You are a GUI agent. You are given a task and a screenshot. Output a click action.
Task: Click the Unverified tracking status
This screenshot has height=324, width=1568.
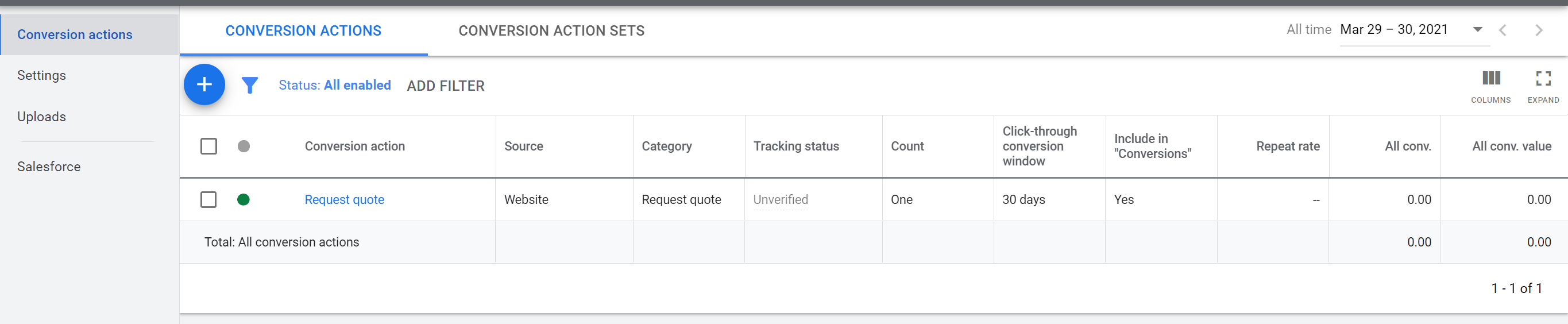point(781,200)
